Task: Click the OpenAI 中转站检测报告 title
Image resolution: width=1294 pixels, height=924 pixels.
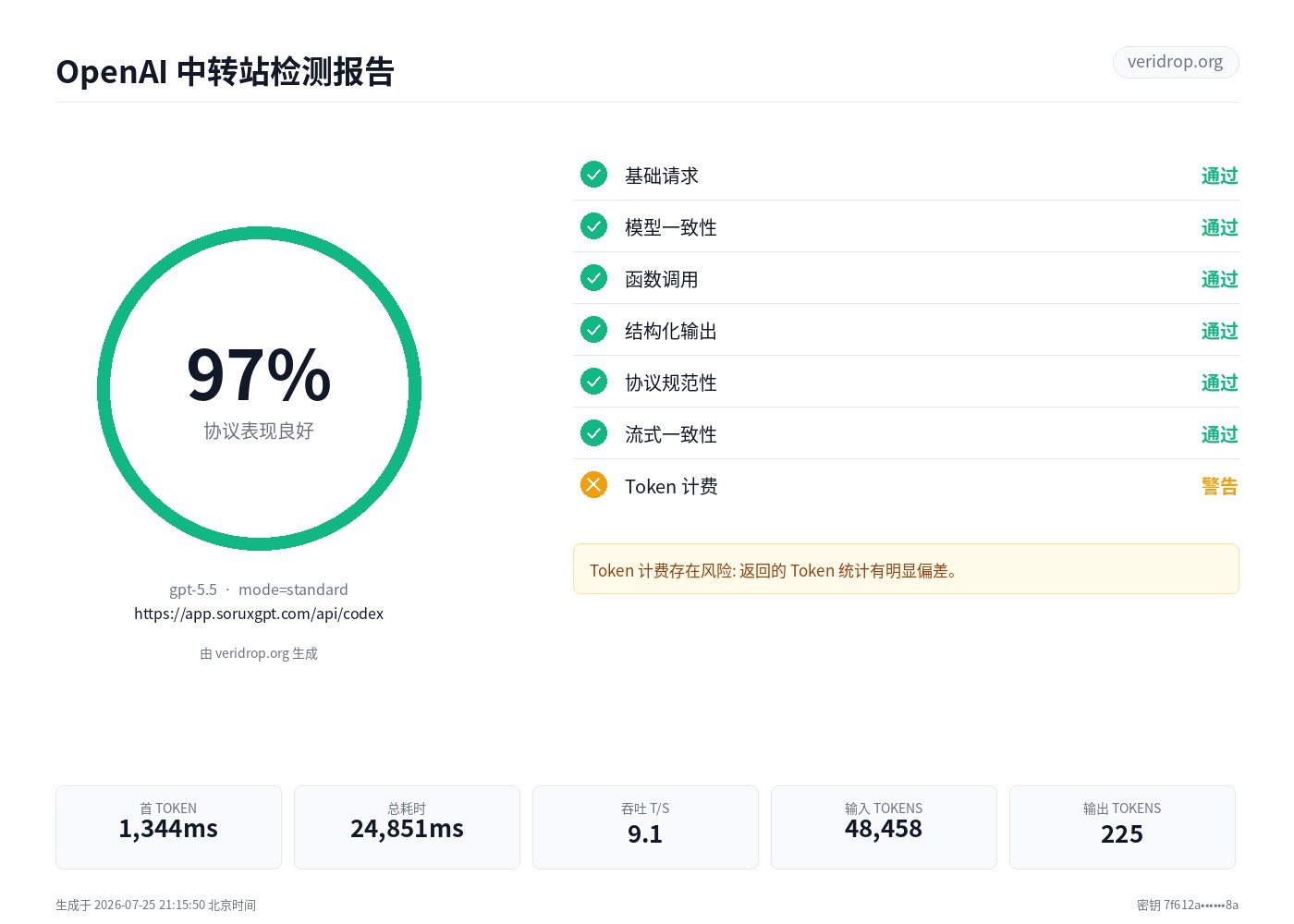Action: [226, 71]
